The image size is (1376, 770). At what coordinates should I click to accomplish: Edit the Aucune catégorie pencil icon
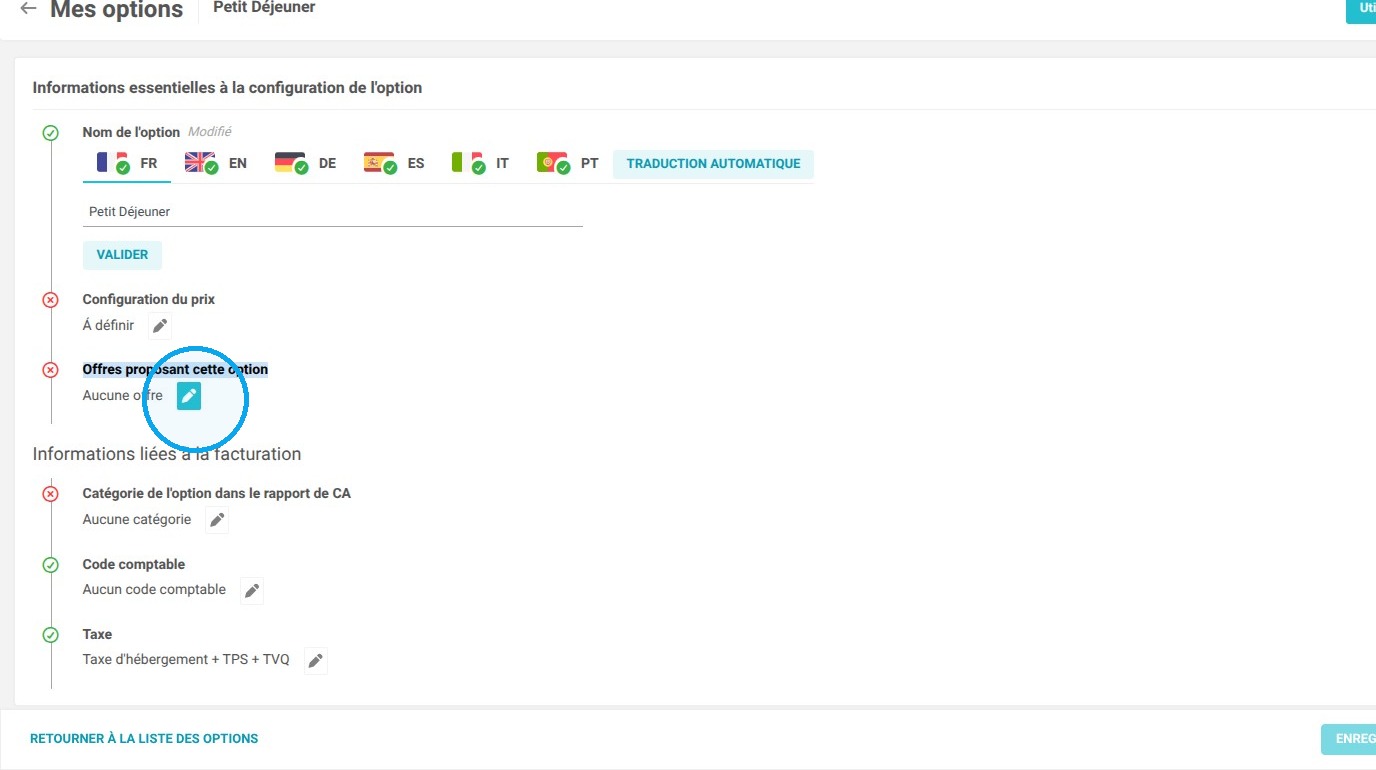coord(217,520)
